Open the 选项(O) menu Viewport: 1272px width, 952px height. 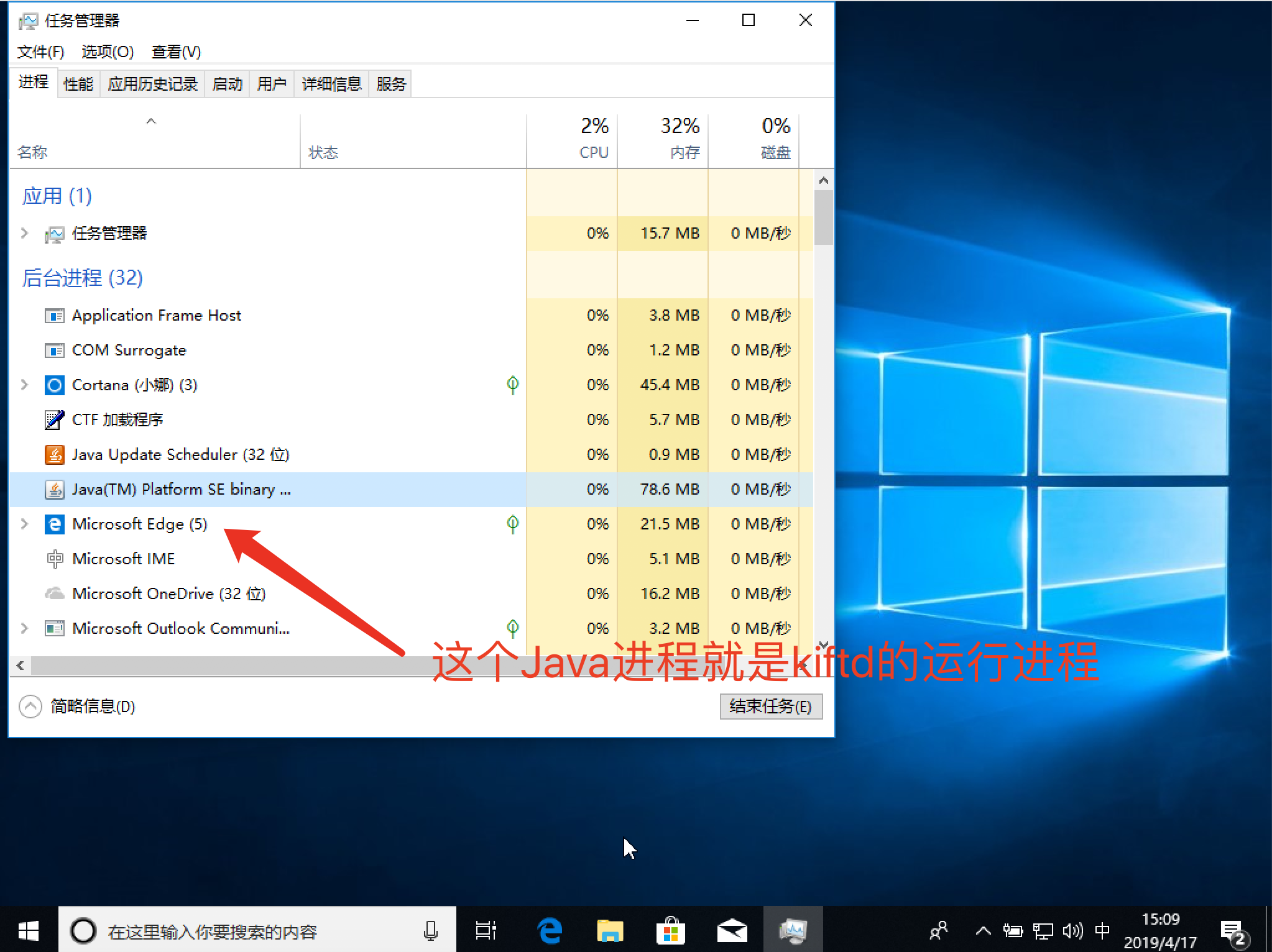(x=107, y=52)
